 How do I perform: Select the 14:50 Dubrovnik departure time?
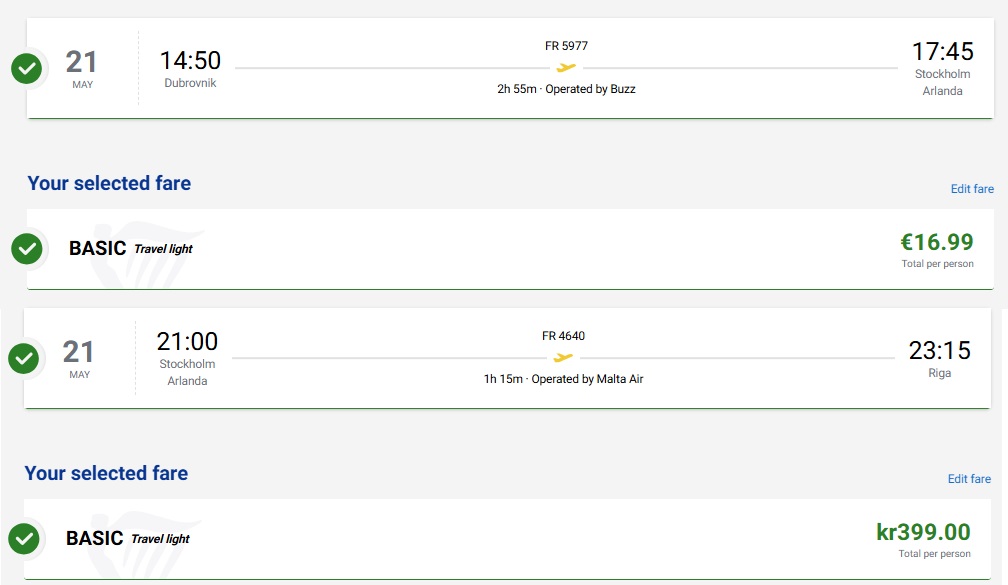point(190,61)
